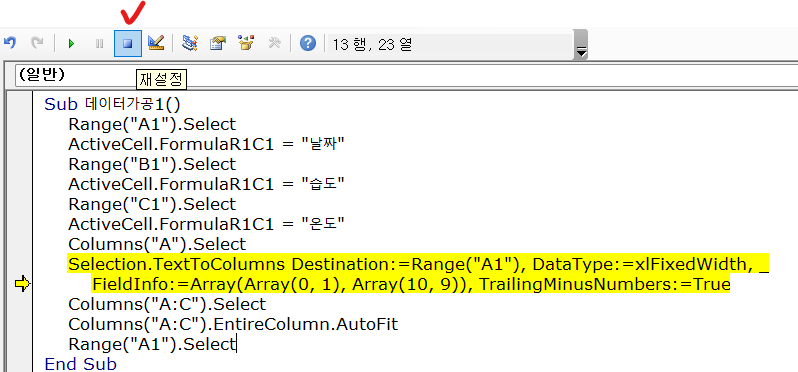This screenshot has height=372, width=798.
Task: Click the Break (pause) icon
Action: click(99, 44)
